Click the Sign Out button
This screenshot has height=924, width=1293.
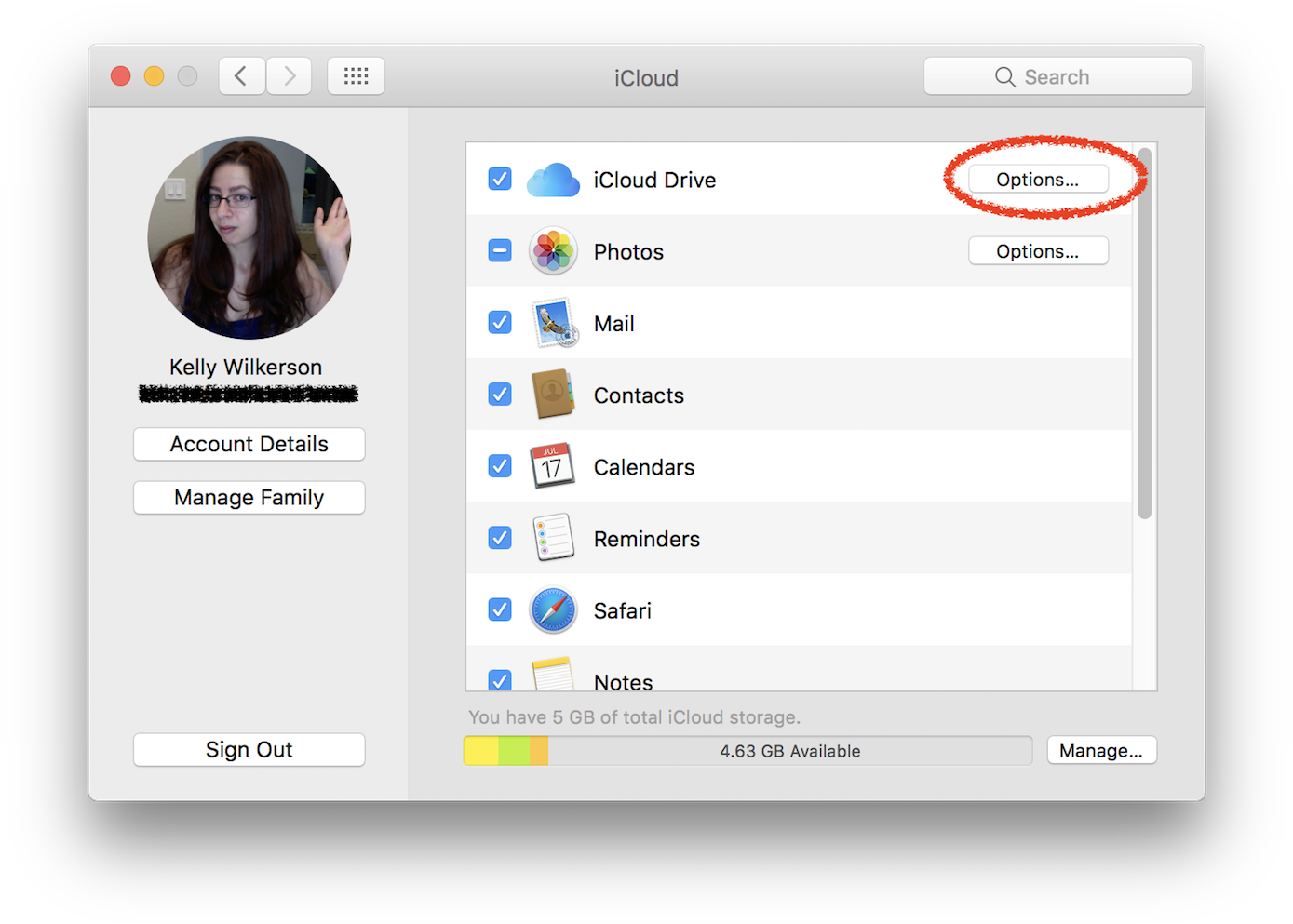click(x=249, y=749)
